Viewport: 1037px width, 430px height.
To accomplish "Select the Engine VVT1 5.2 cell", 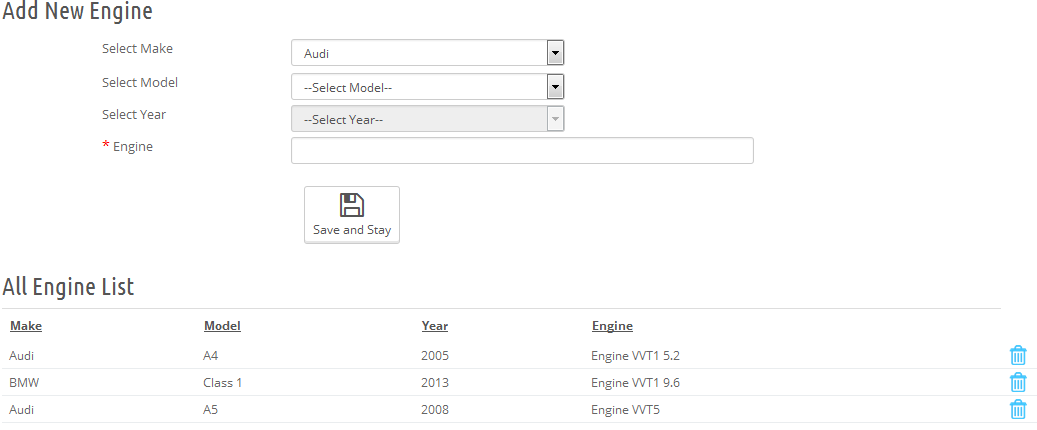I will coord(635,355).
